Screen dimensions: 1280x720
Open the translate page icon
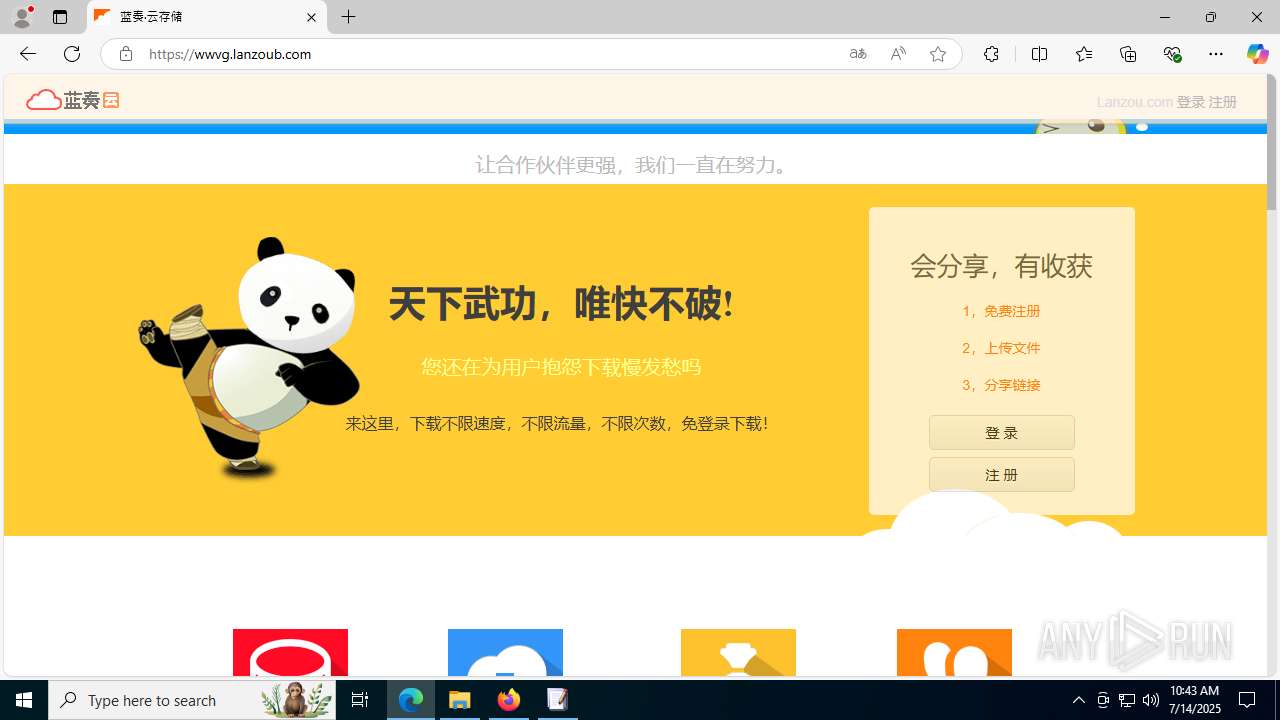click(x=858, y=54)
